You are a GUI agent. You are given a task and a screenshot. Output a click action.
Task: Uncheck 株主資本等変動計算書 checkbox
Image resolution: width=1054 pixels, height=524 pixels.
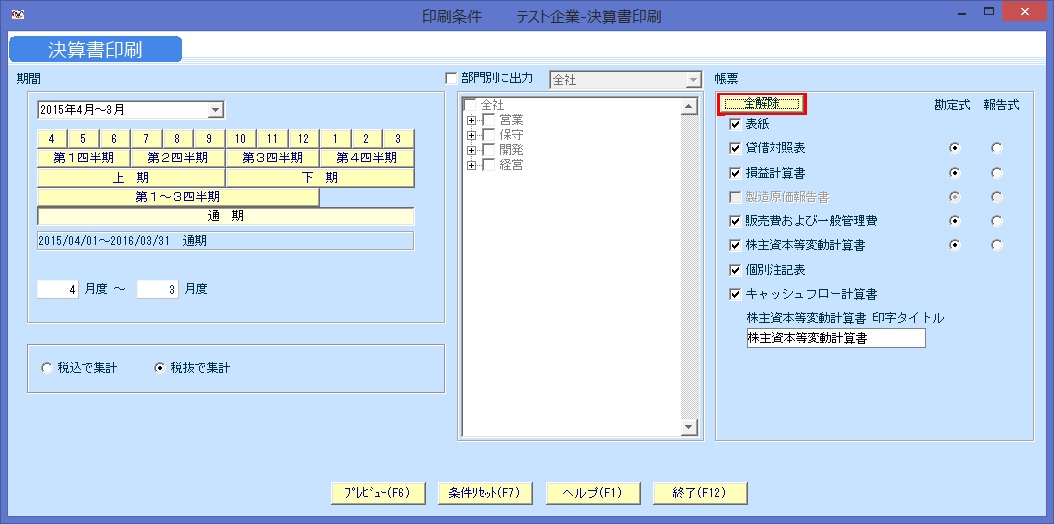pos(735,245)
